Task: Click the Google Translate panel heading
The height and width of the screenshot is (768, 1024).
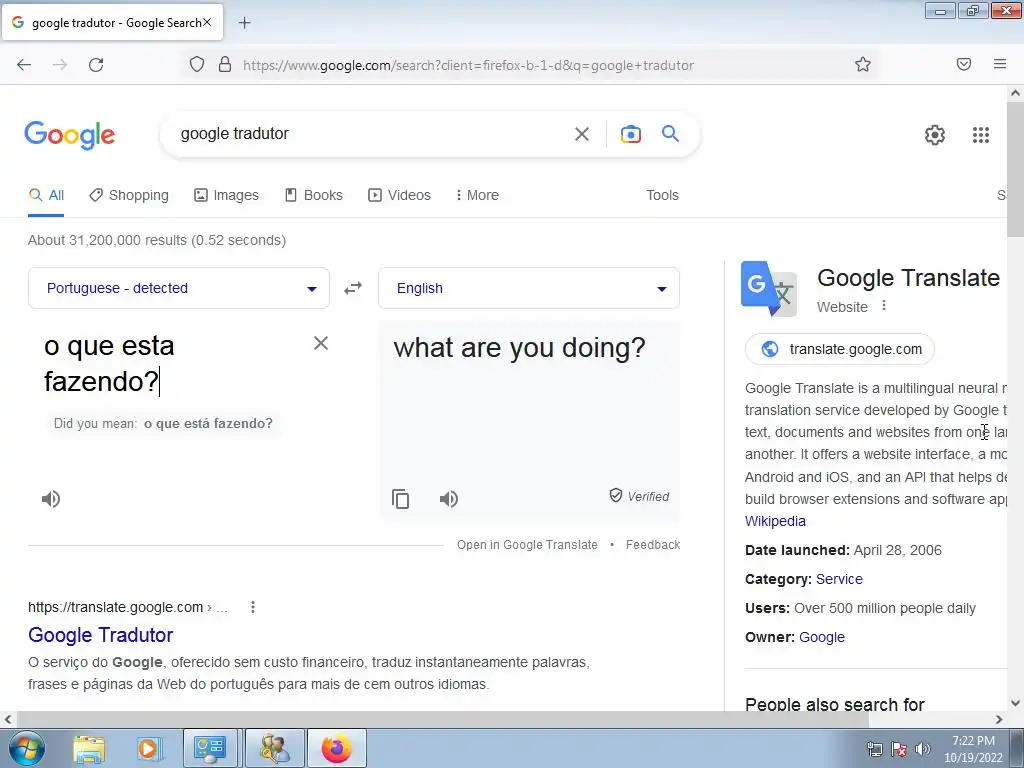Action: click(908, 278)
